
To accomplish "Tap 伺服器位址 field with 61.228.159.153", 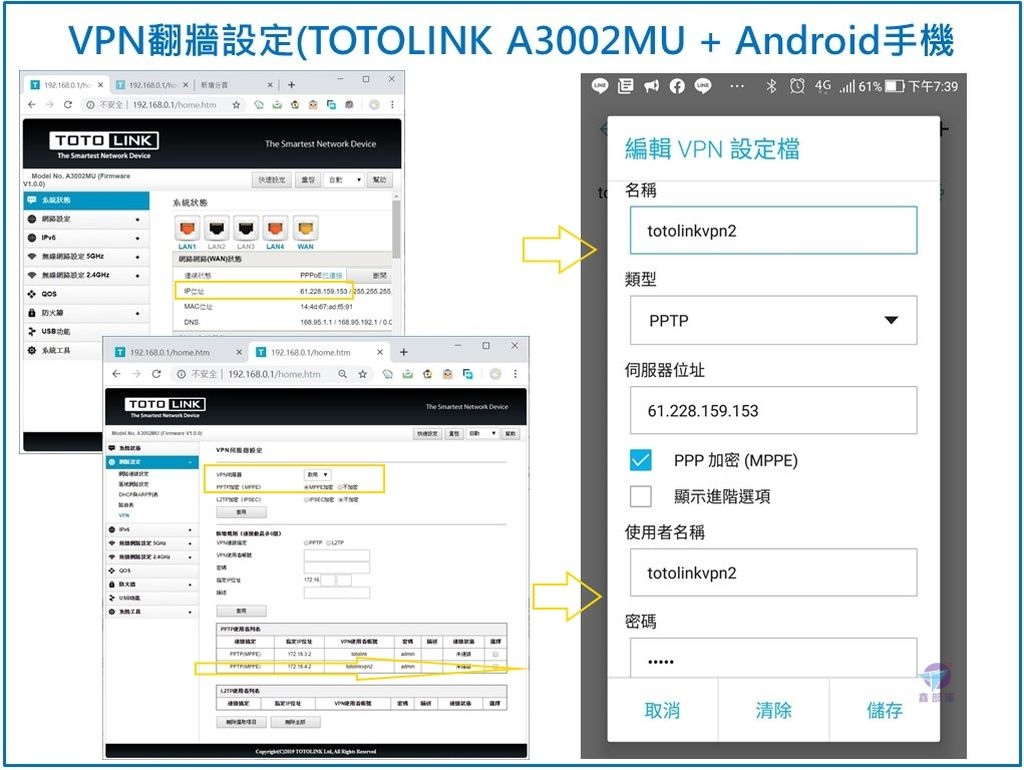I will tap(773, 410).
